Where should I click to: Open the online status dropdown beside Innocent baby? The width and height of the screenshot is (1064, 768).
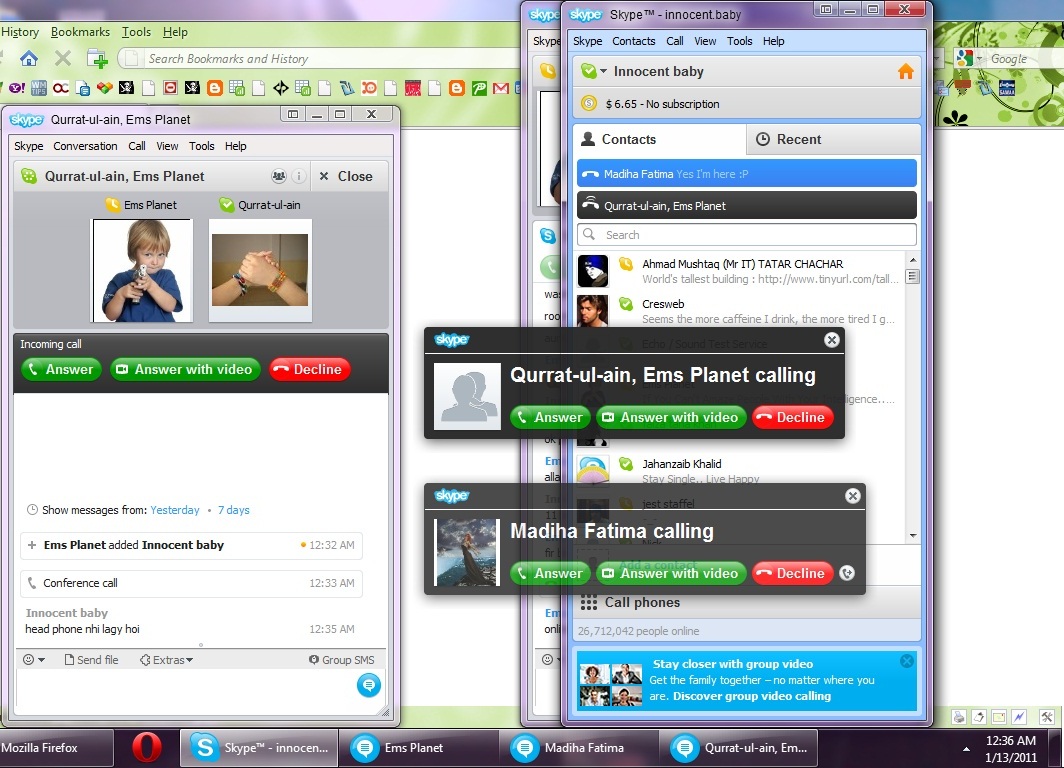pos(596,72)
